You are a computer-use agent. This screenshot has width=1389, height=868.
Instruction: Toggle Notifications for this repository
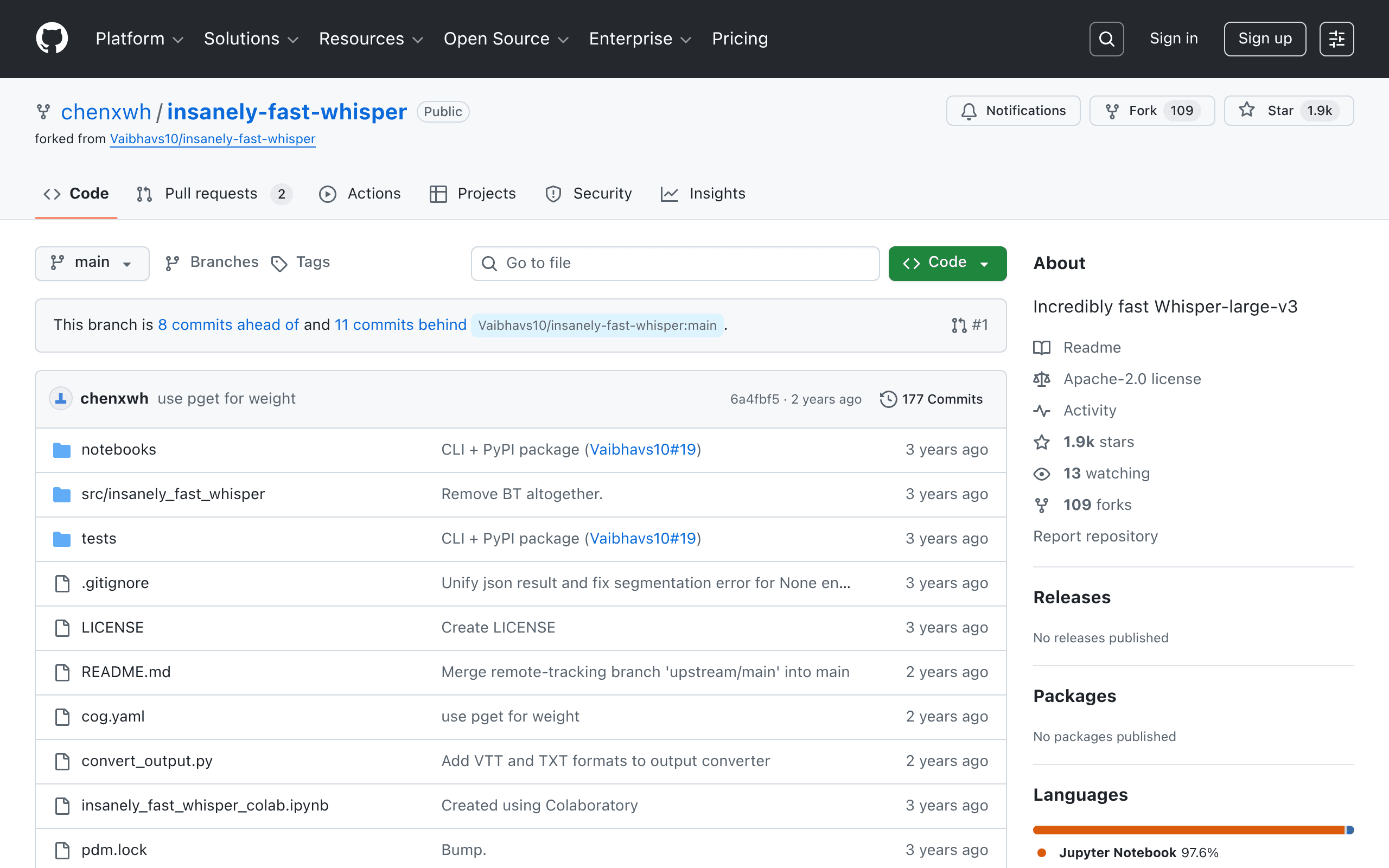click(x=1013, y=111)
